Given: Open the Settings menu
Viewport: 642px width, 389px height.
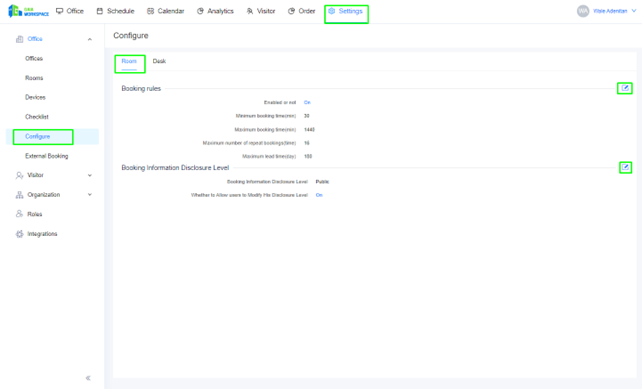Looking at the screenshot, I should [x=346, y=11].
